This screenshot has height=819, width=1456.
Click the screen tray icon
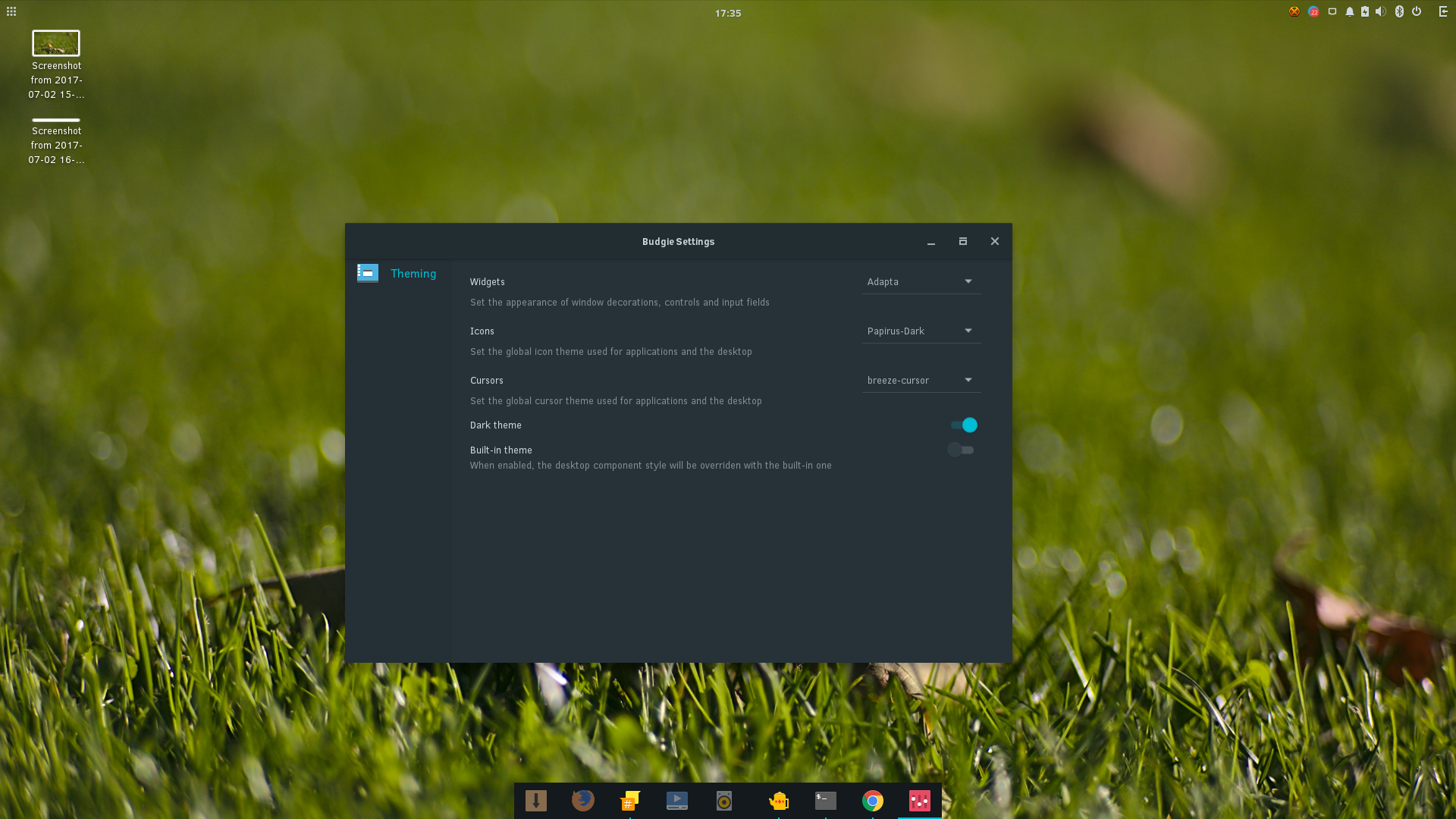tap(1332, 11)
